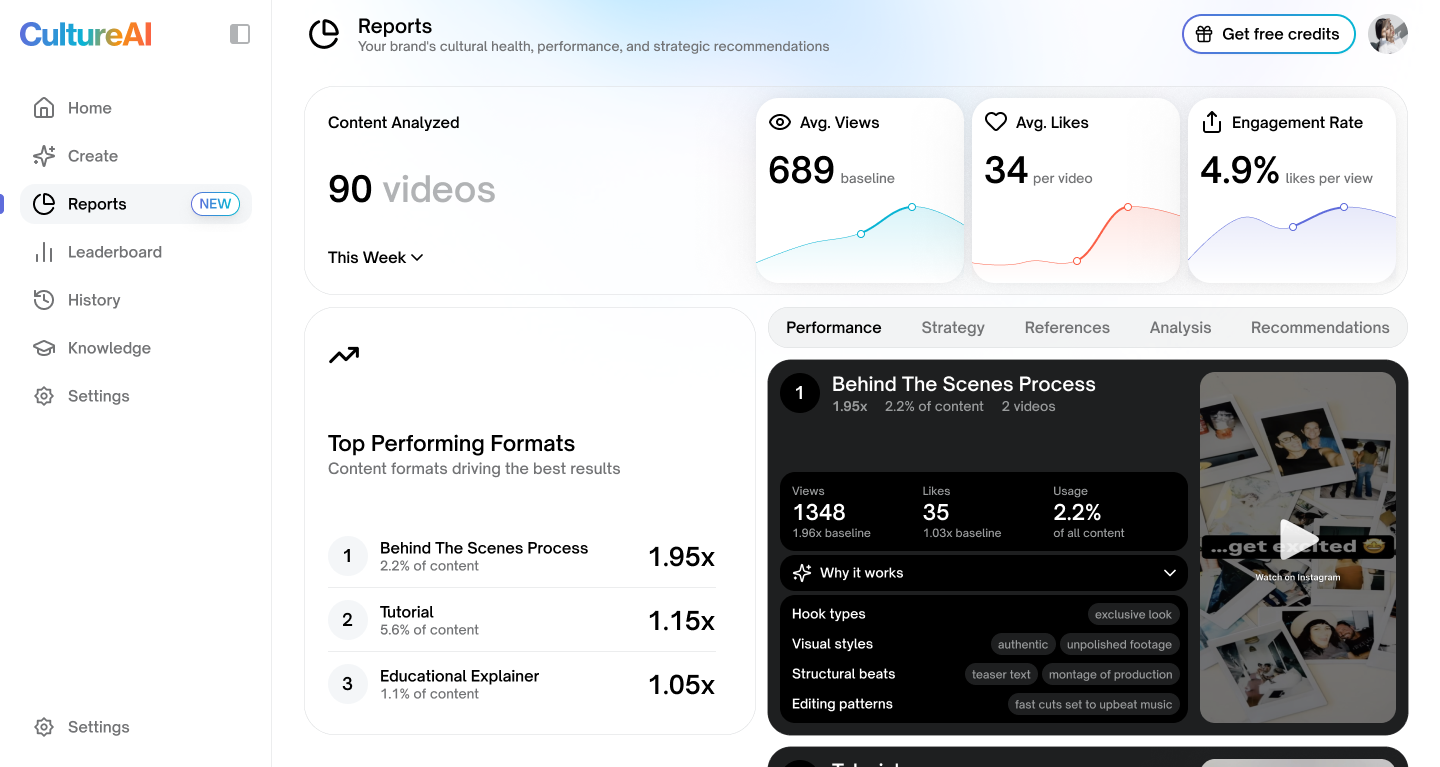This screenshot has height=767, width=1440.
Task: Open History via the clock icon
Action: (44, 299)
